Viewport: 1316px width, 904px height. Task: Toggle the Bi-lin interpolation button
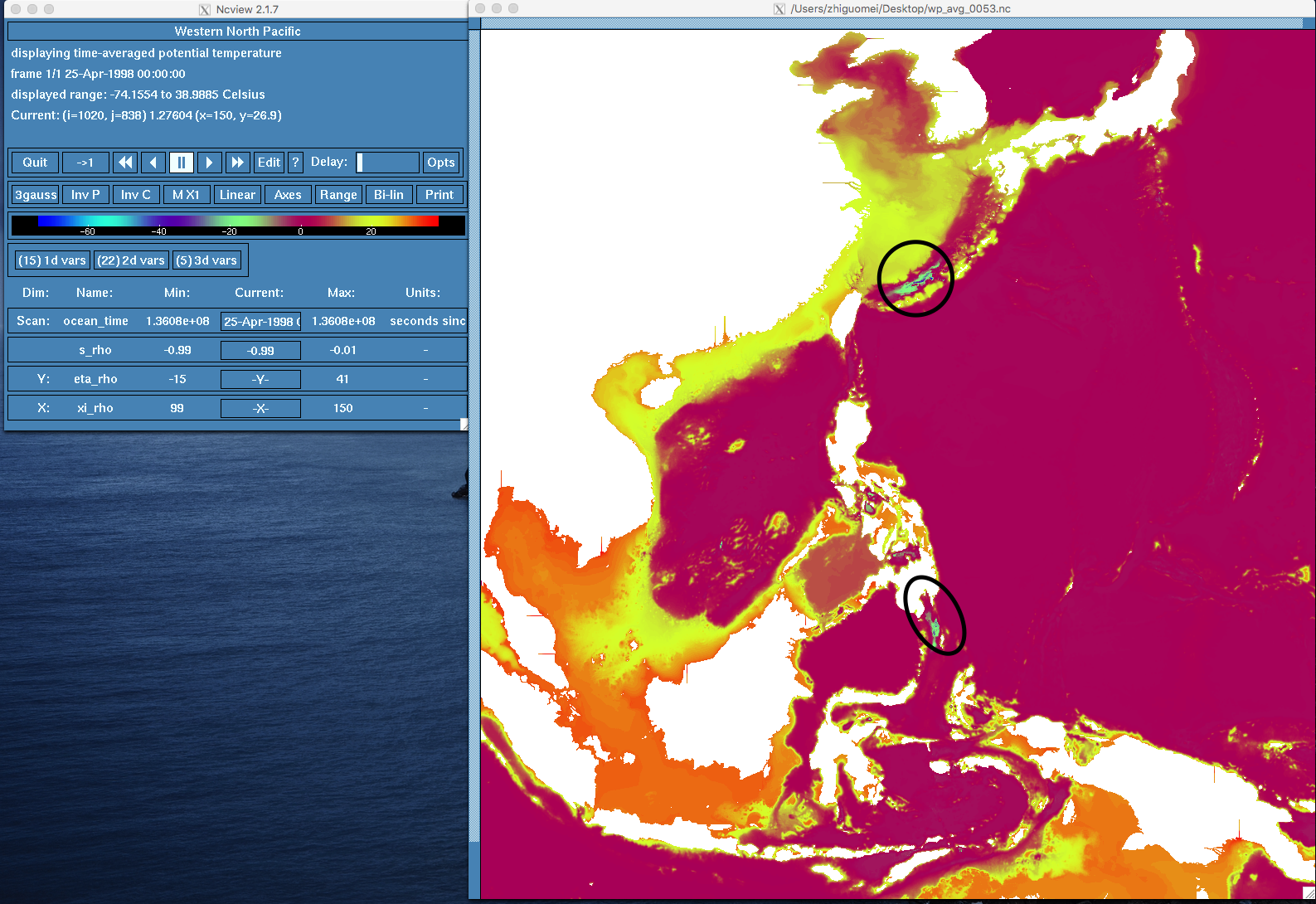[x=388, y=195]
